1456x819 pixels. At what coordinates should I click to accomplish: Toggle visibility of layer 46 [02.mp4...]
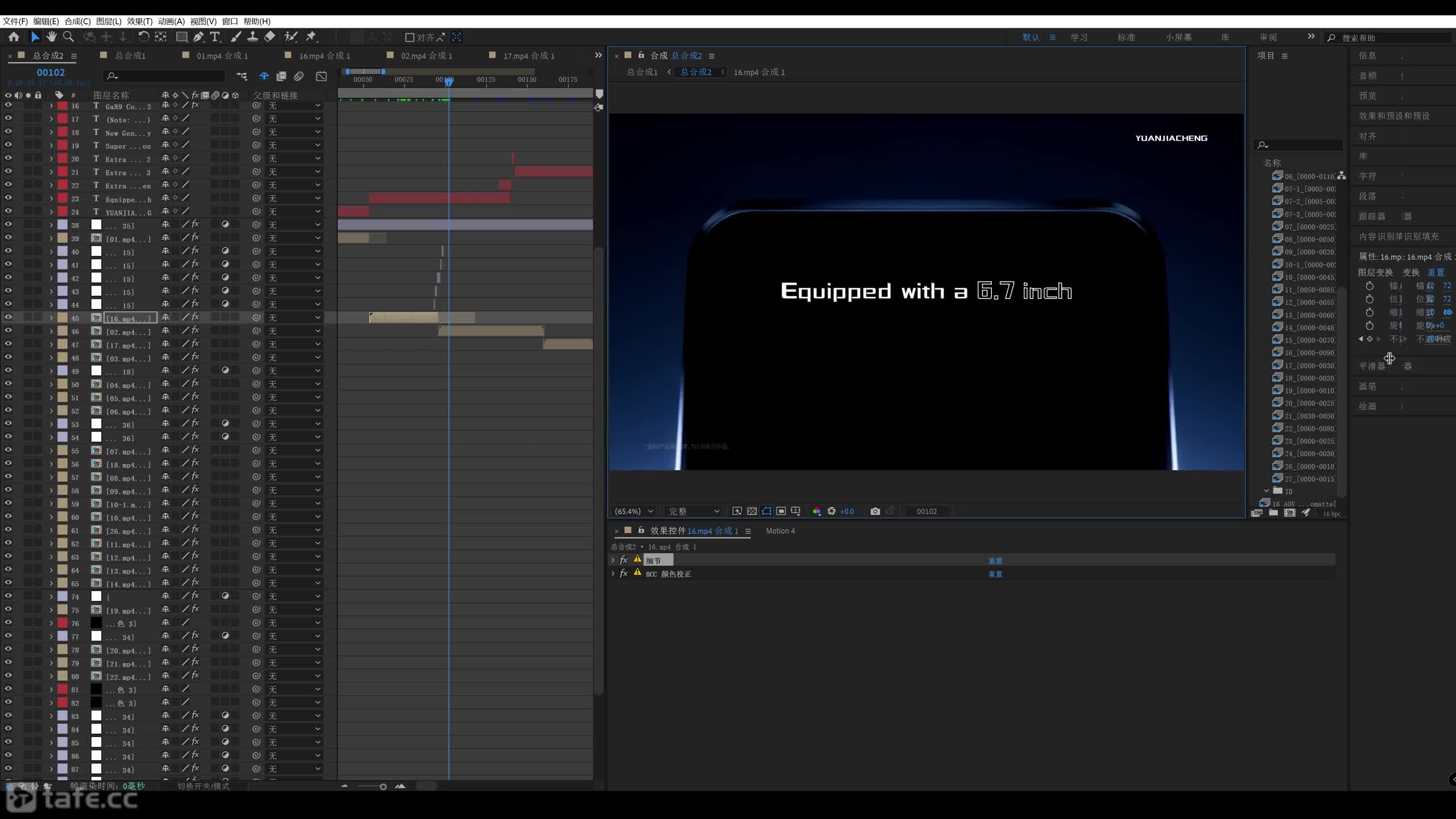(x=9, y=330)
